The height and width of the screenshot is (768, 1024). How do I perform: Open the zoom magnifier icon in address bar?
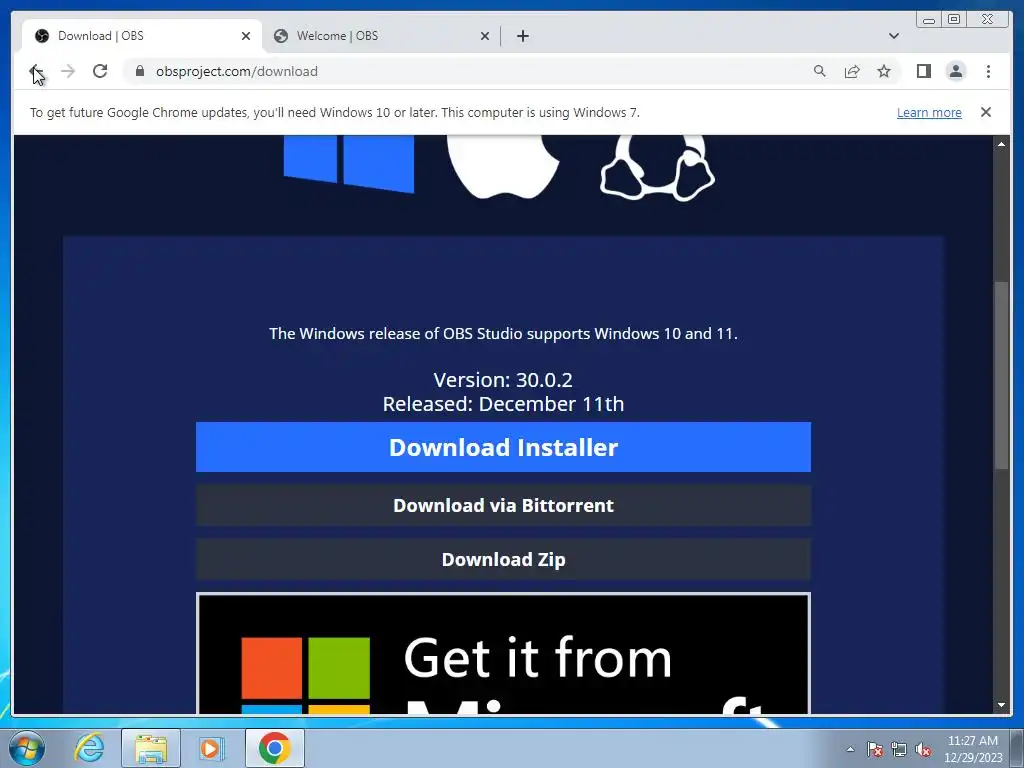(820, 71)
